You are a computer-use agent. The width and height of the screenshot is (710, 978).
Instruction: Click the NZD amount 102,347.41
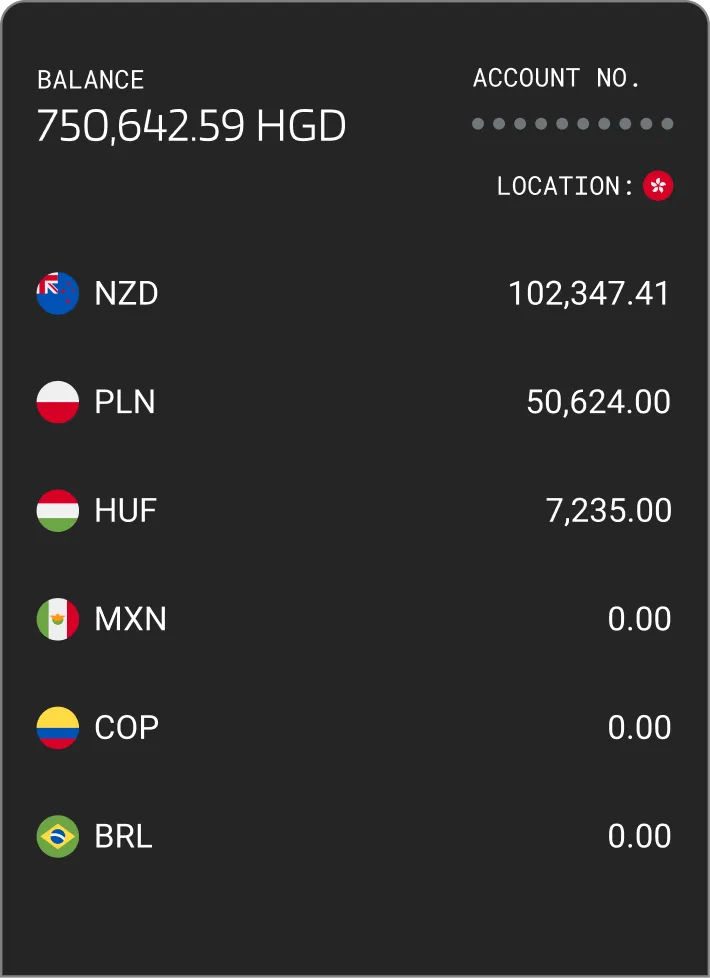pos(589,293)
